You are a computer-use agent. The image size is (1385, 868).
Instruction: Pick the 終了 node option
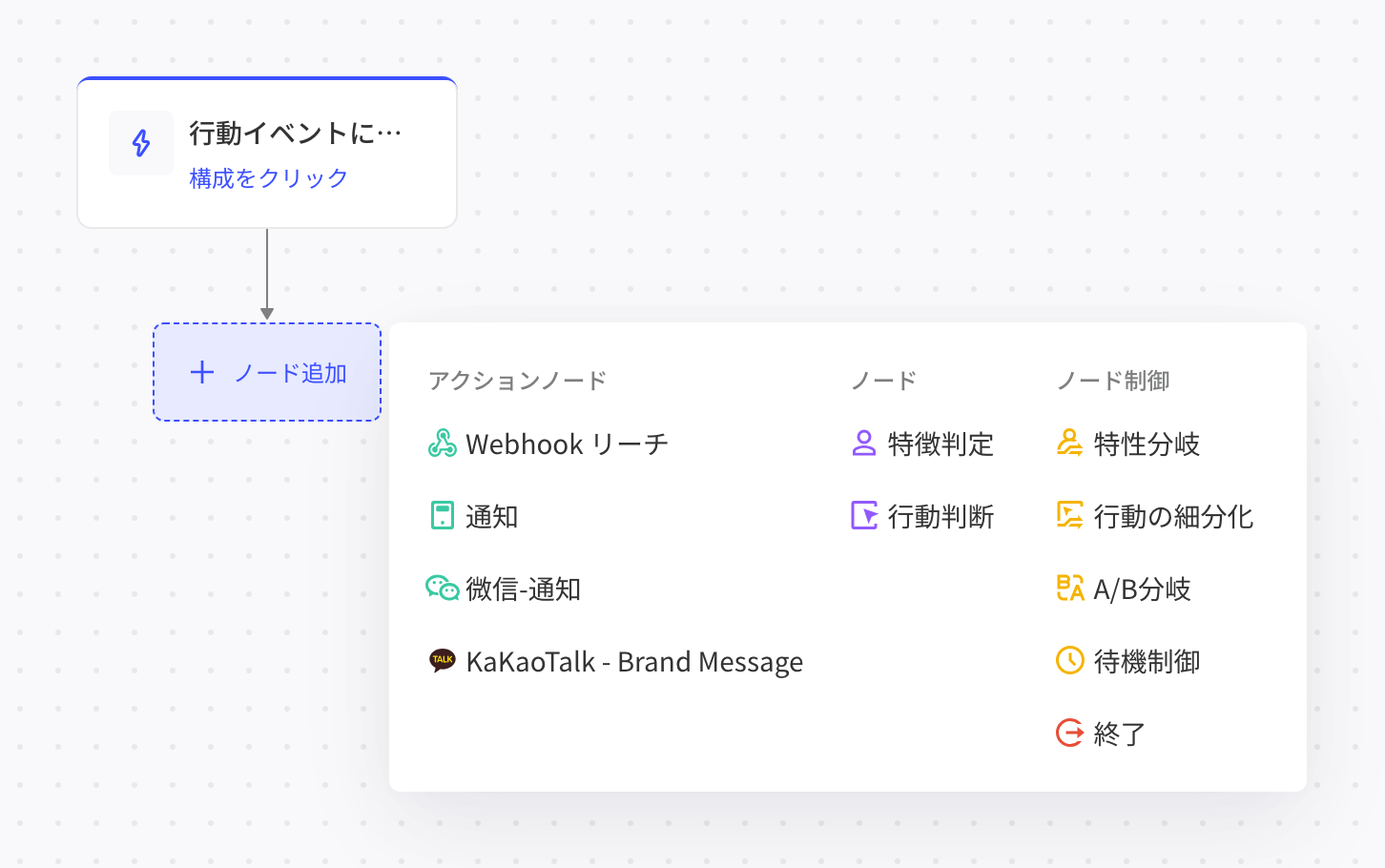coord(1102,734)
